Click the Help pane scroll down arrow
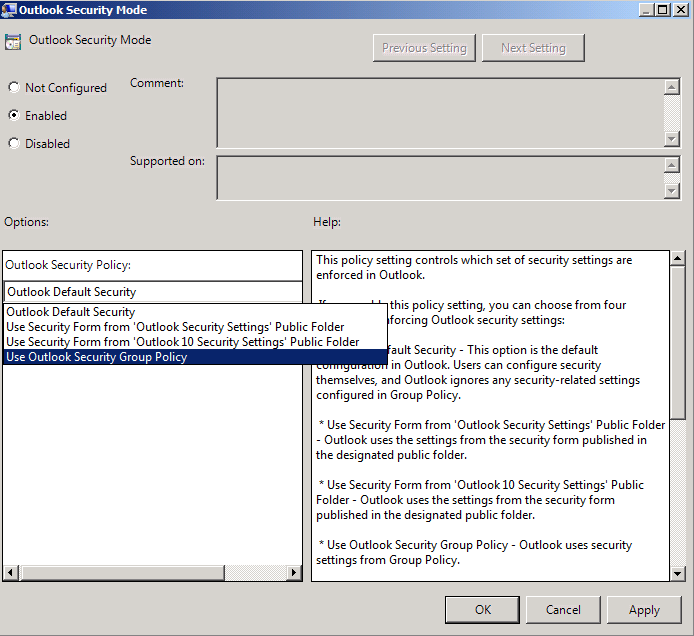694x636 pixels. point(678,574)
